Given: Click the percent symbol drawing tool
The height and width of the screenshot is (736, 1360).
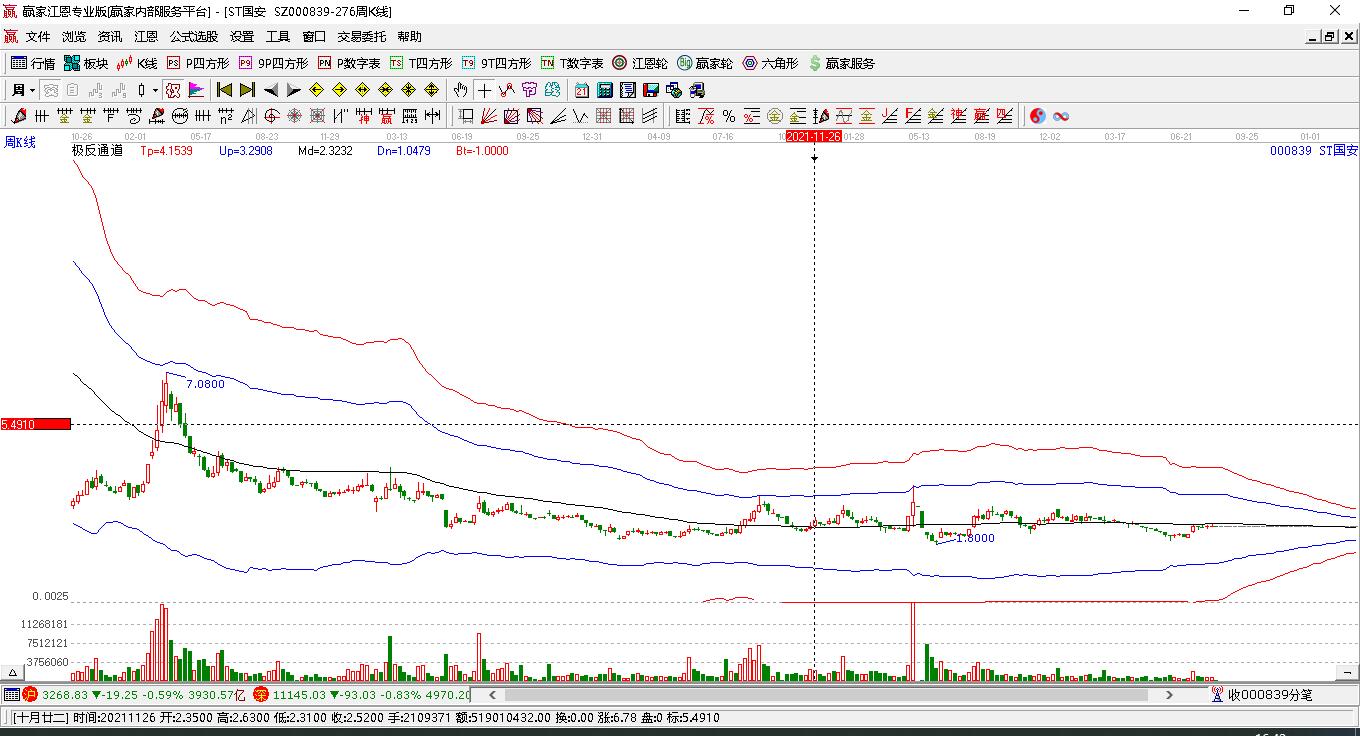Looking at the screenshot, I should (728, 116).
